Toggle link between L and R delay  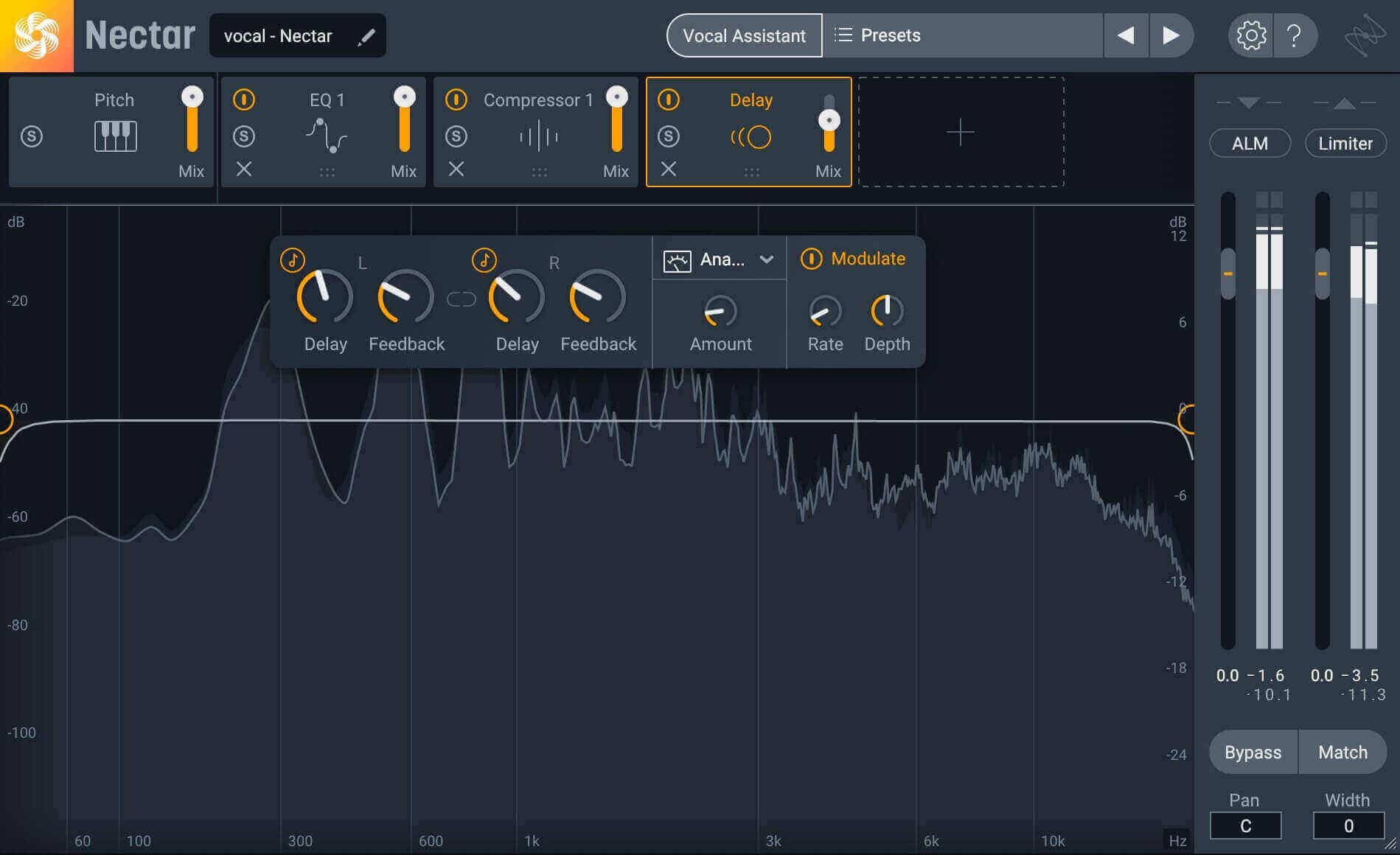(x=462, y=299)
